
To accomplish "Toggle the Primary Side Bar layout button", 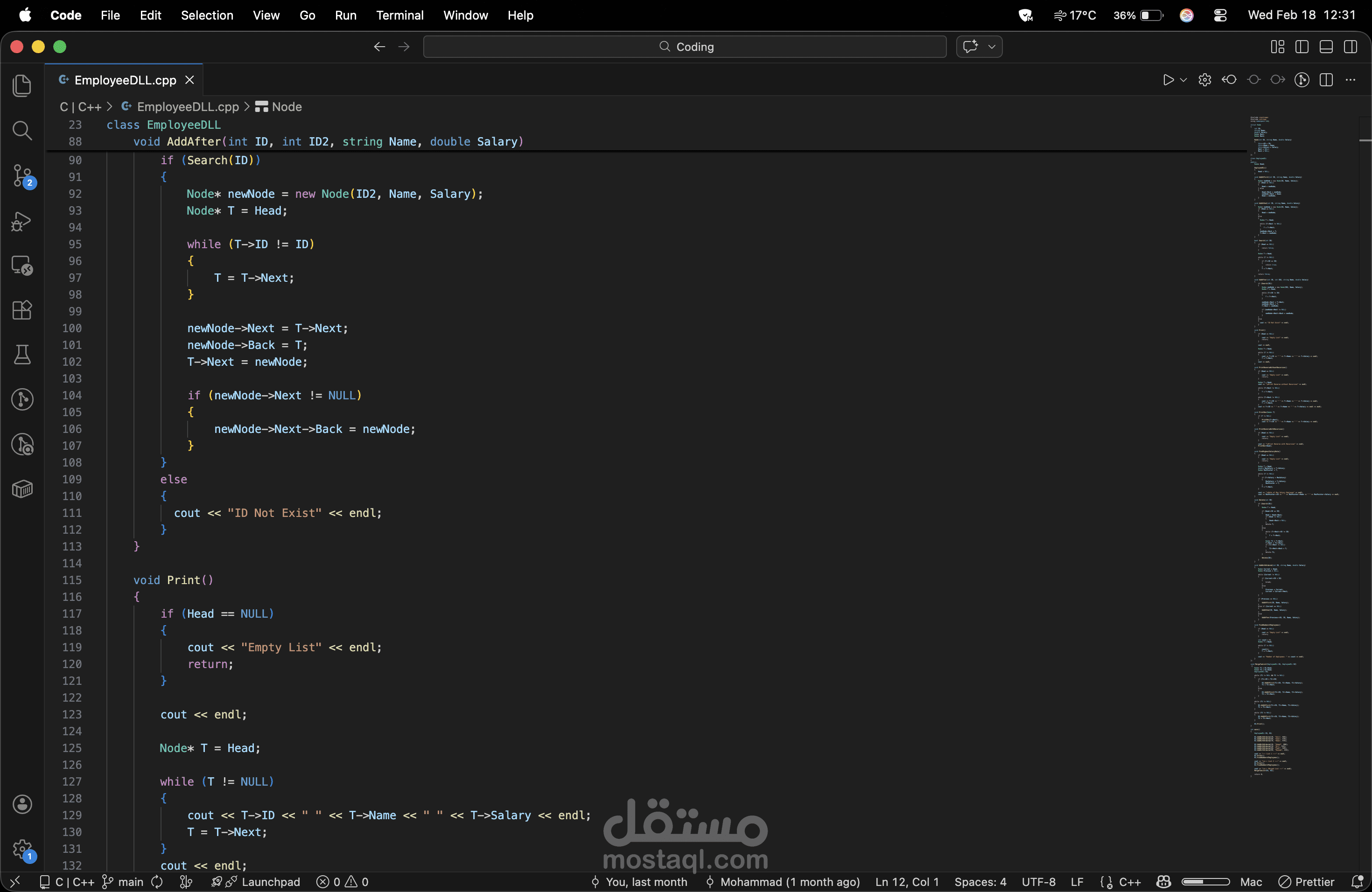I will pos(1302,47).
